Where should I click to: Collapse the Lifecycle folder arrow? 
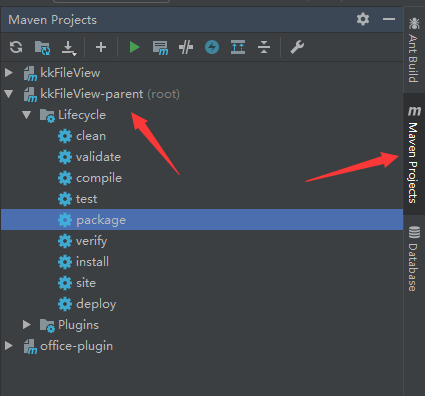(x=27, y=115)
